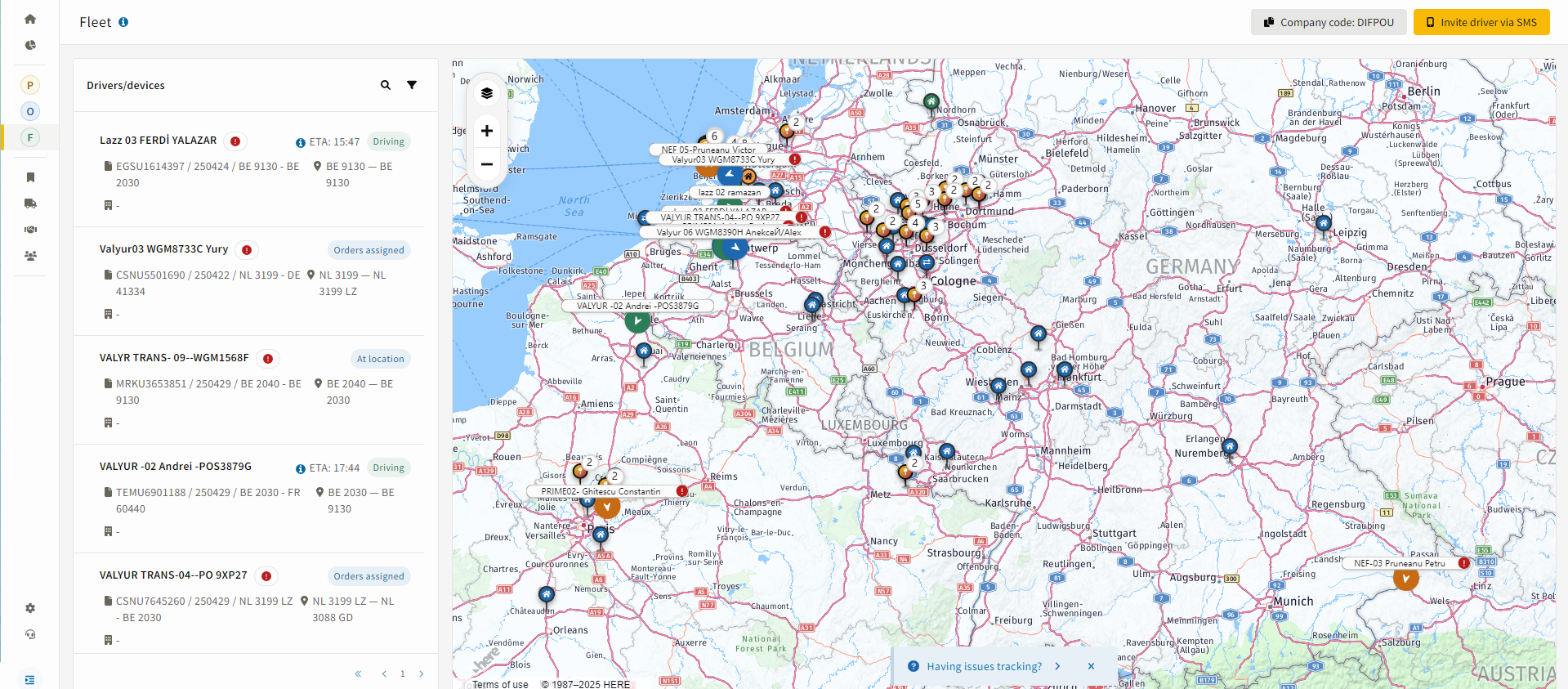The image size is (1568, 689).
Task: Go to next page of driver list
Action: 422,674
